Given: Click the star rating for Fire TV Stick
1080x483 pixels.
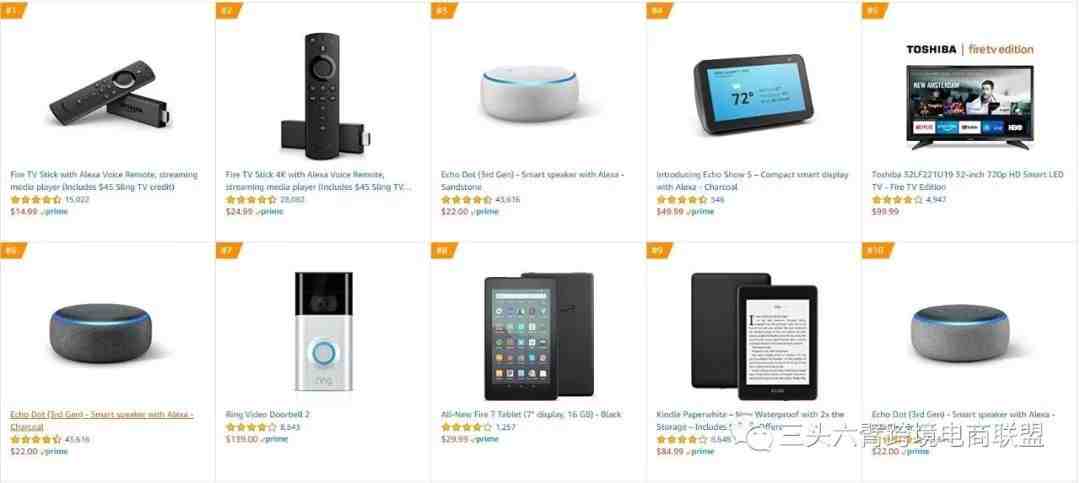Looking at the screenshot, I should coord(36,200).
